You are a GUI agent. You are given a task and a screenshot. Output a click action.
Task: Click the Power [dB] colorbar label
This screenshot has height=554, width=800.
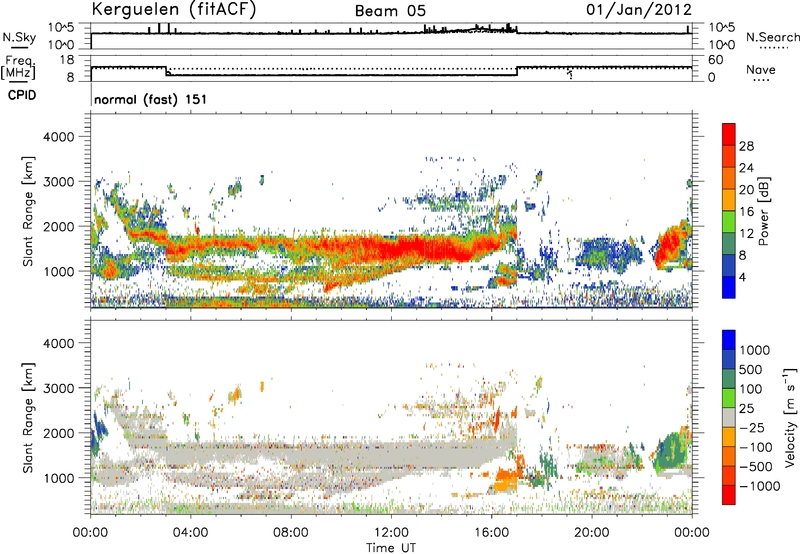pos(763,211)
